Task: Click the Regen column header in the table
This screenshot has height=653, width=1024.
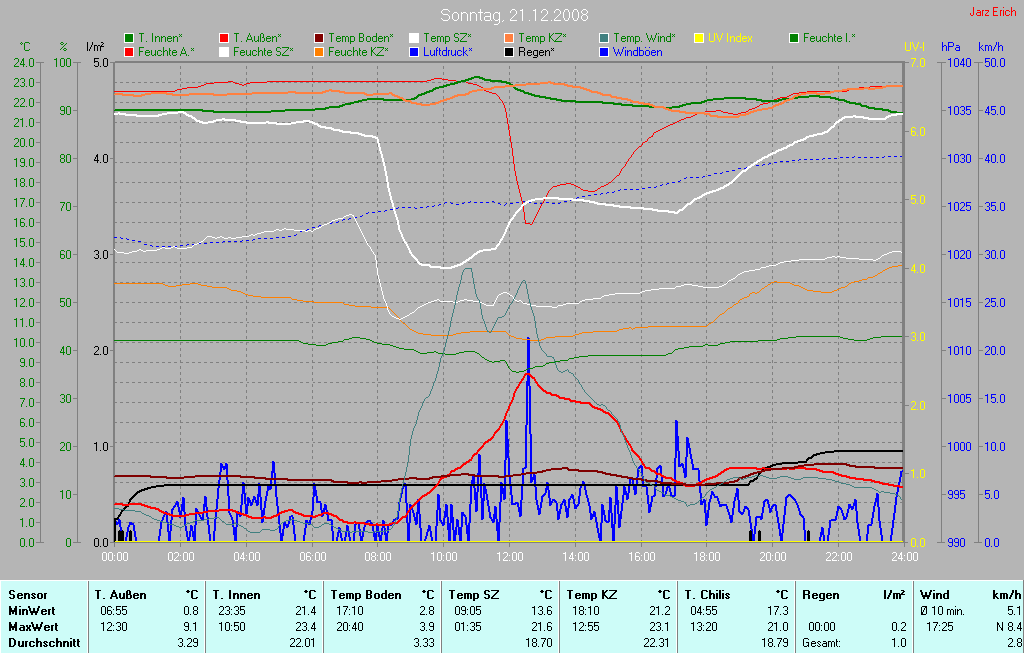Action: pos(820,595)
